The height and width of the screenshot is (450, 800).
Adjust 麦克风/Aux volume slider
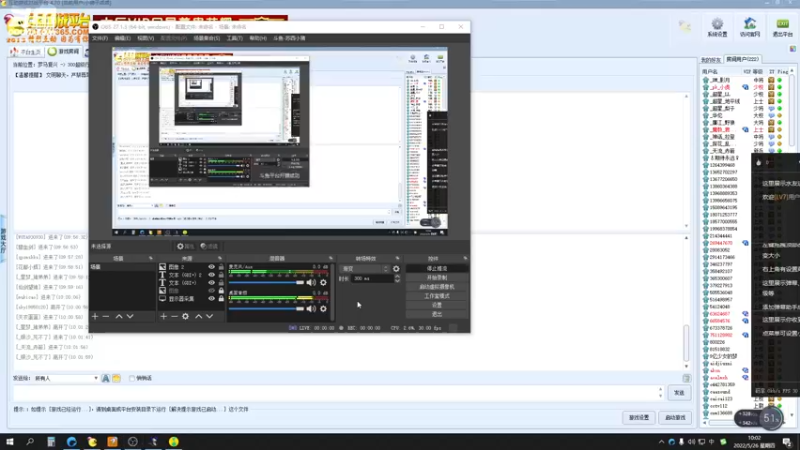point(266,282)
